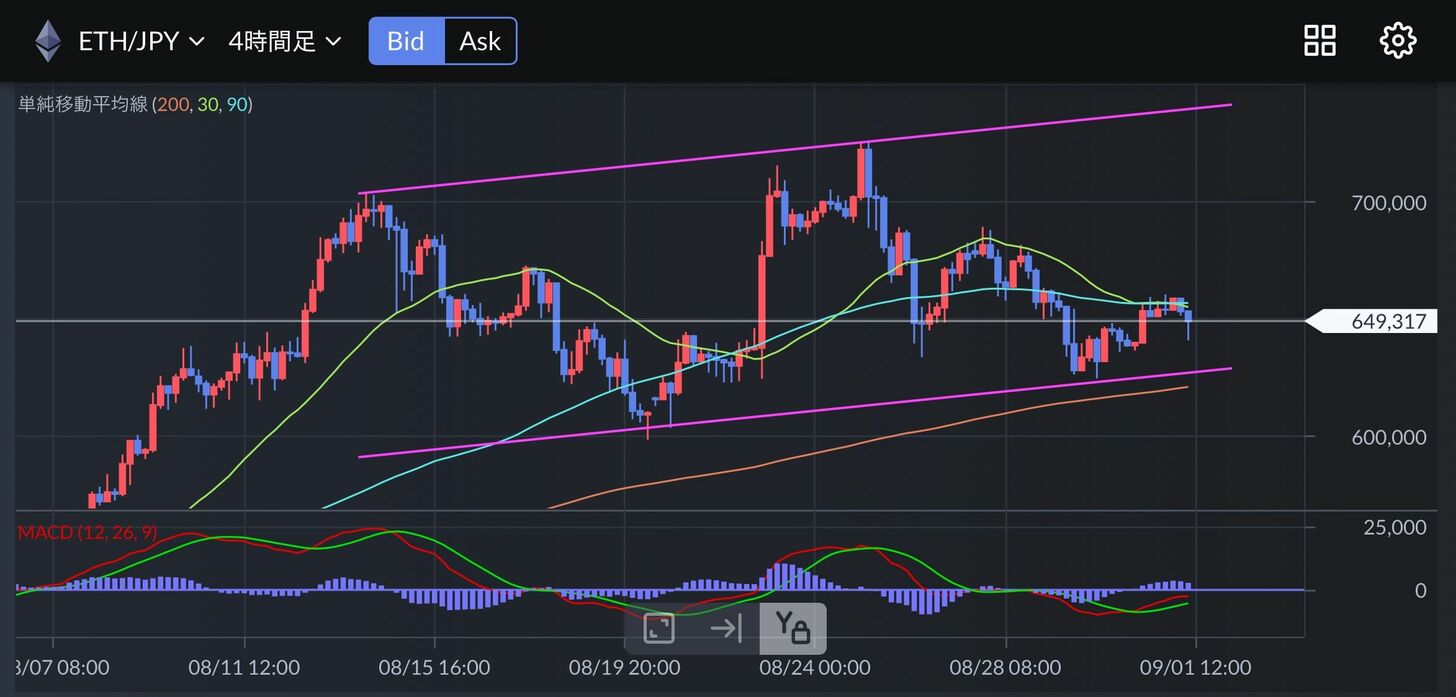Expand chart with the fullscreen icon
Viewport: 1456px width, 697px height.
click(x=658, y=629)
